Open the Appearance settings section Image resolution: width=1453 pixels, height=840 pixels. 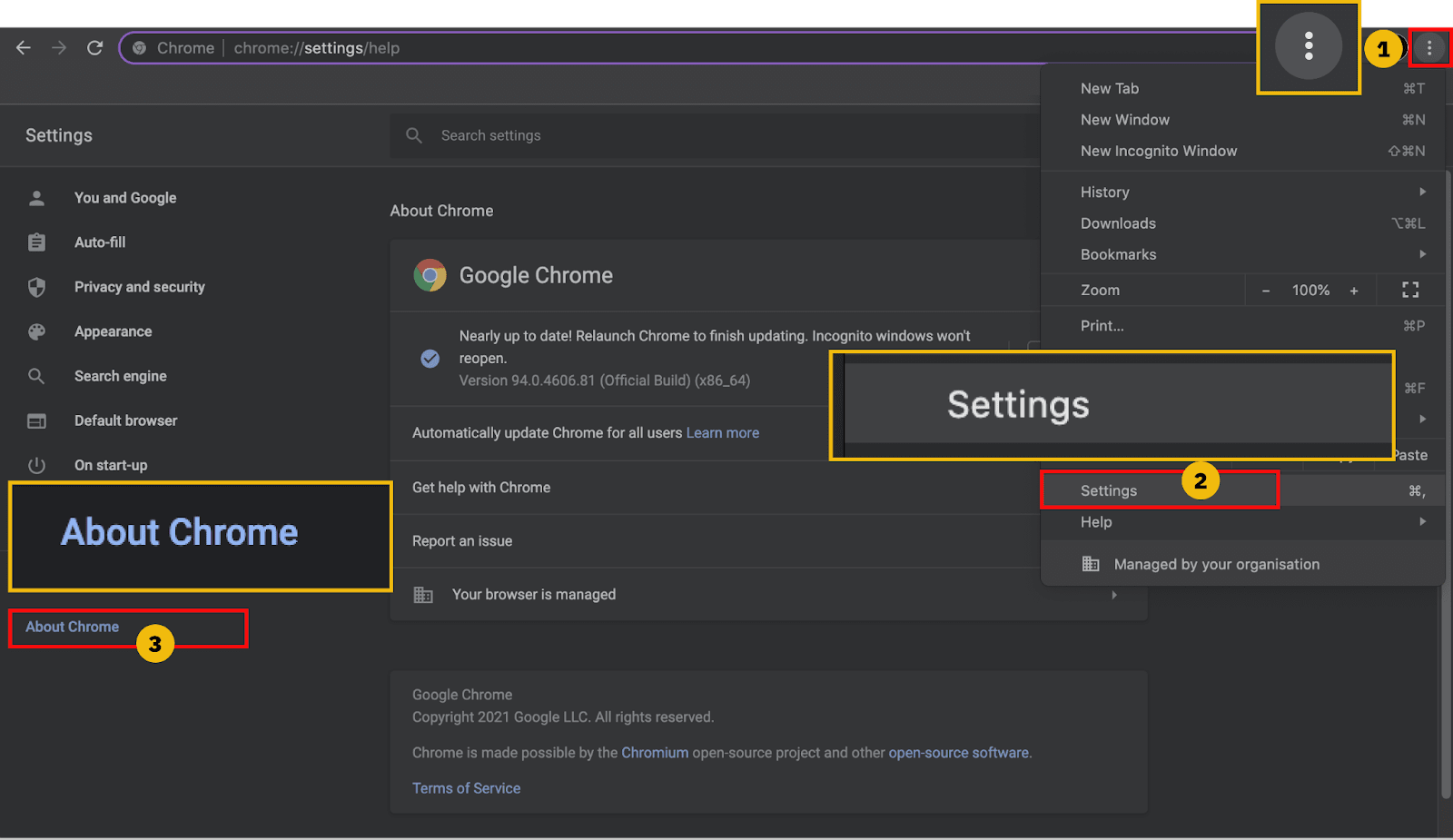tap(114, 331)
